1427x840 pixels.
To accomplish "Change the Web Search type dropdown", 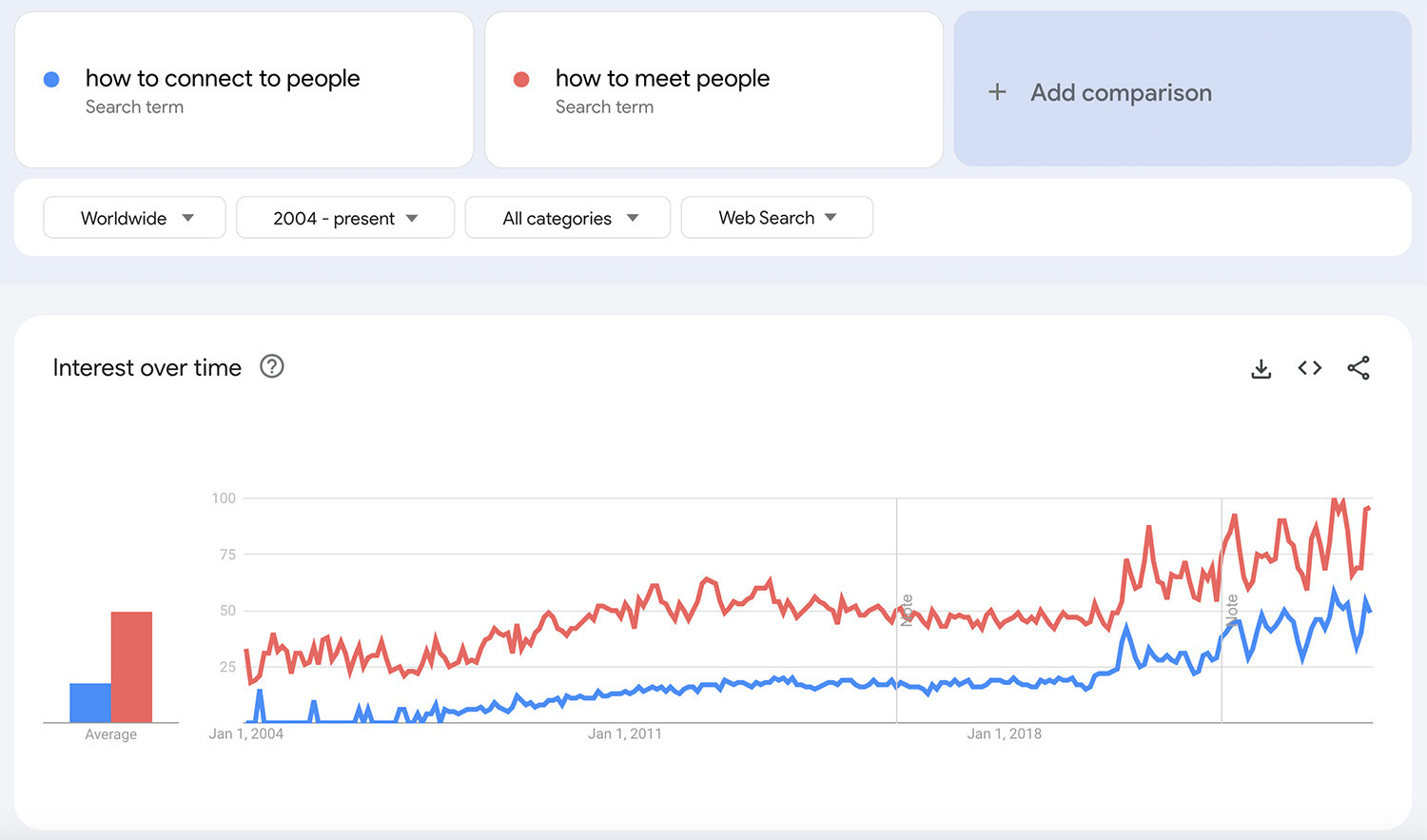I will tap(776, 218).
